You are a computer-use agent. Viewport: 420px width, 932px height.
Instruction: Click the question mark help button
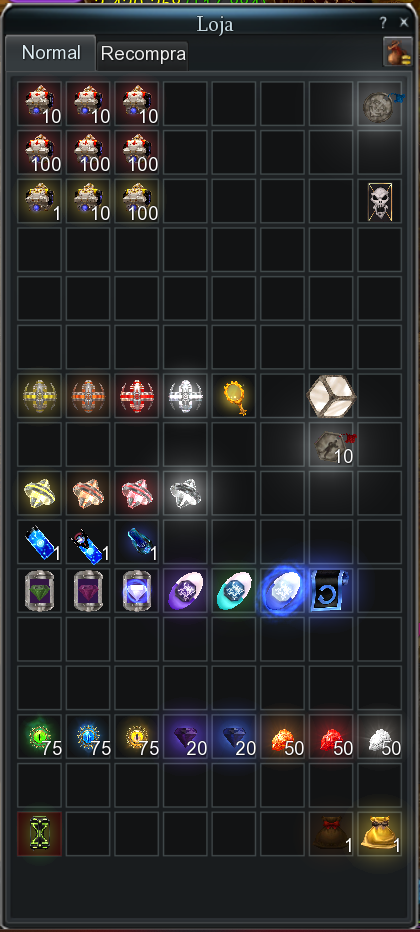pyautogui.click(x=383, y=23)
